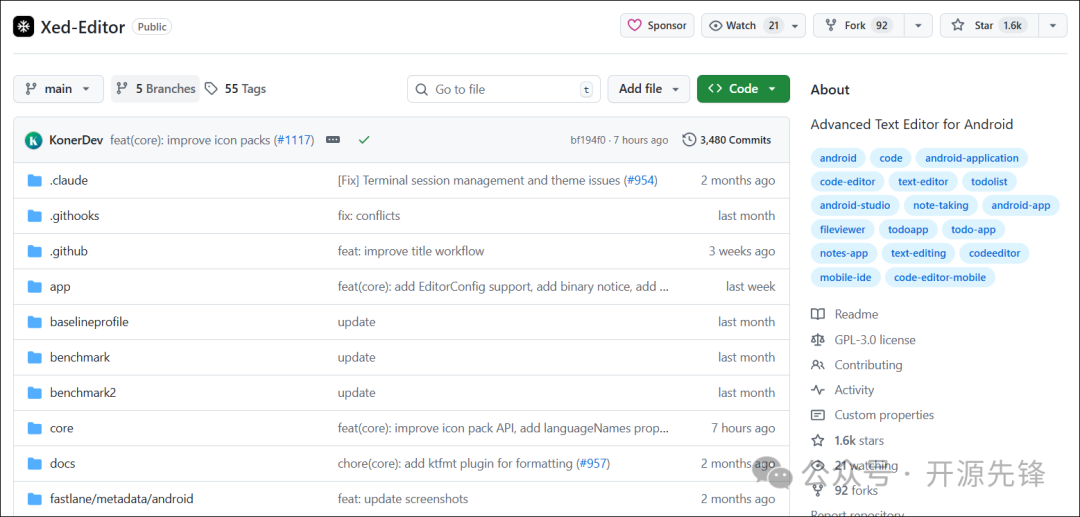Open pull request #1117 link
This screenshot has height=517, width=1080.
[295, 140]
